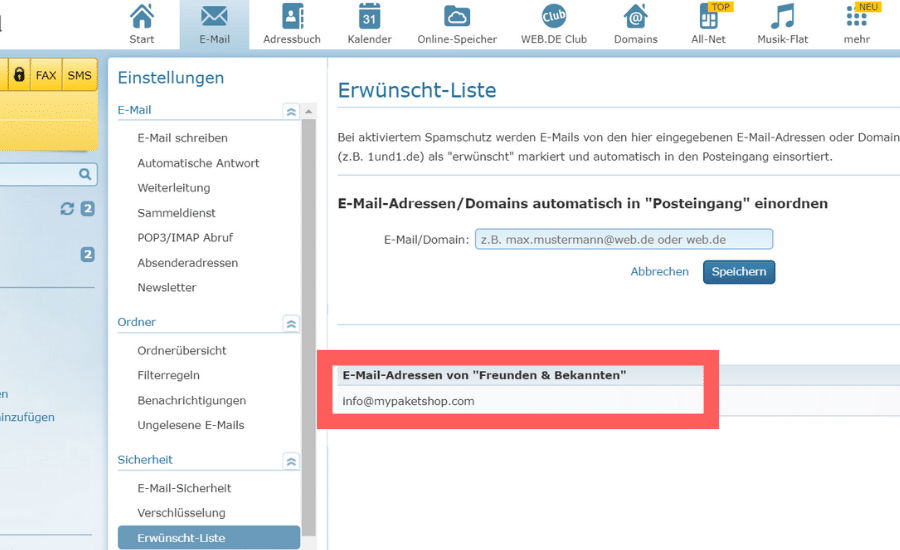This screenshot has height=550, width=900.
Task: Open Online-Speicher cloud icon
Action: pyautogui.click(x=457, y=17)
